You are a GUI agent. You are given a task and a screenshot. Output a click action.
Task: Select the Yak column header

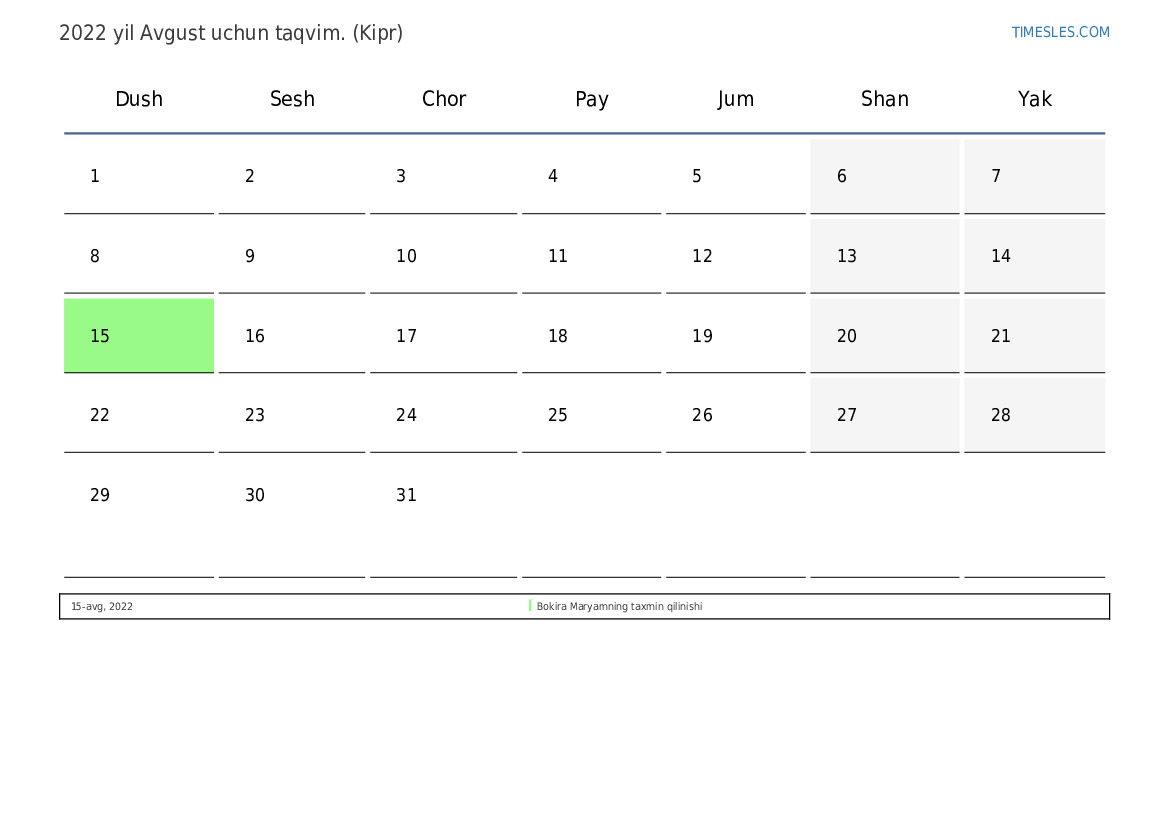point(1035,99)
